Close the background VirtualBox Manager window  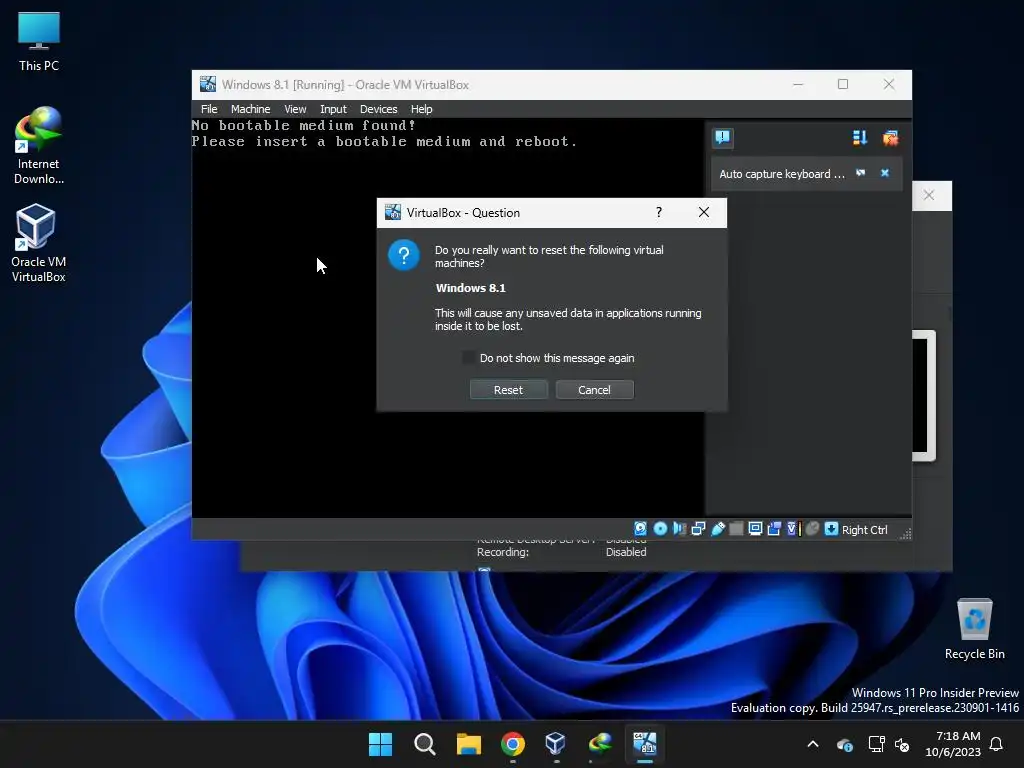pos(929,195)
